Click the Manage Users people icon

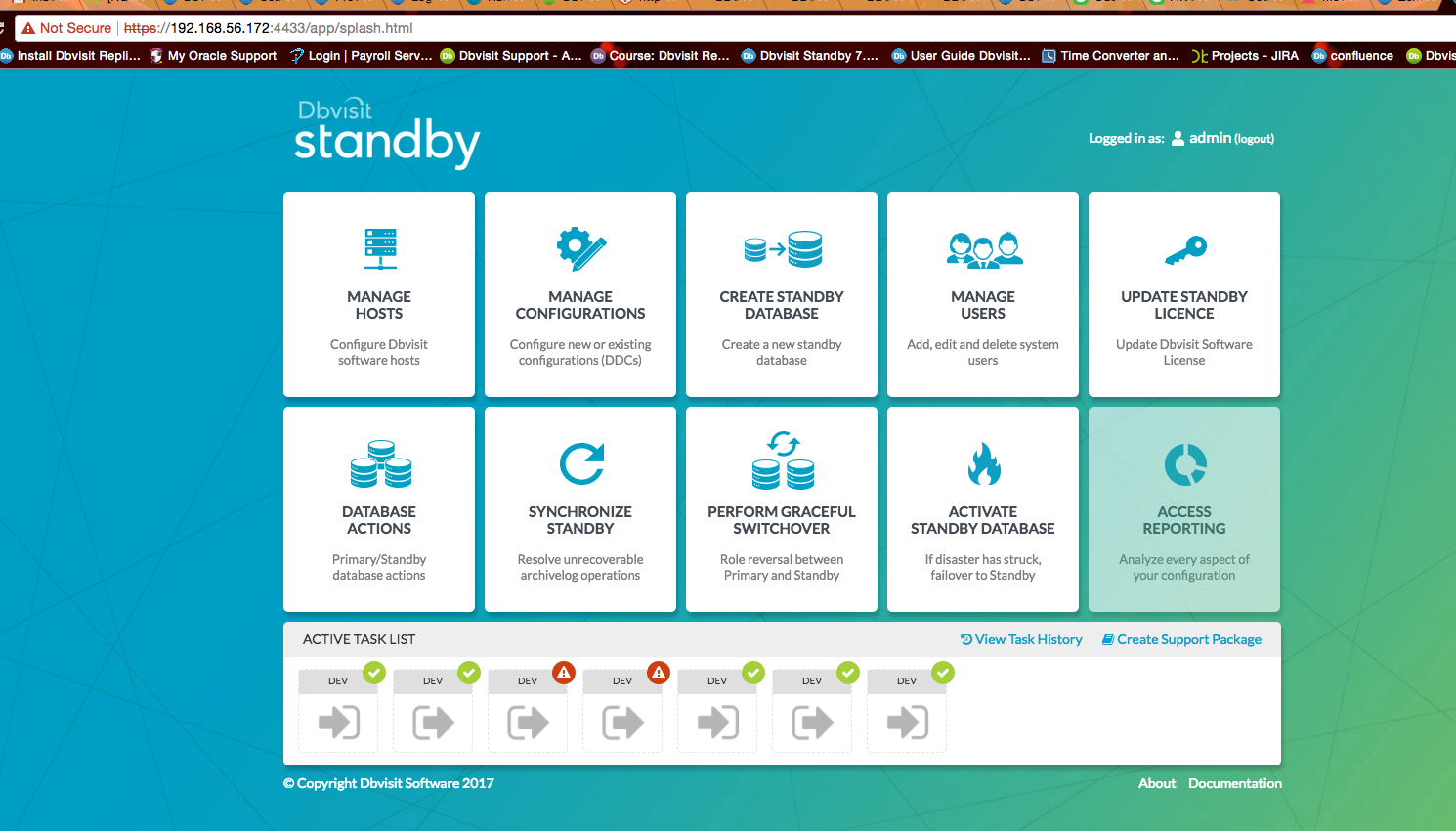click(x=984, y=249)
